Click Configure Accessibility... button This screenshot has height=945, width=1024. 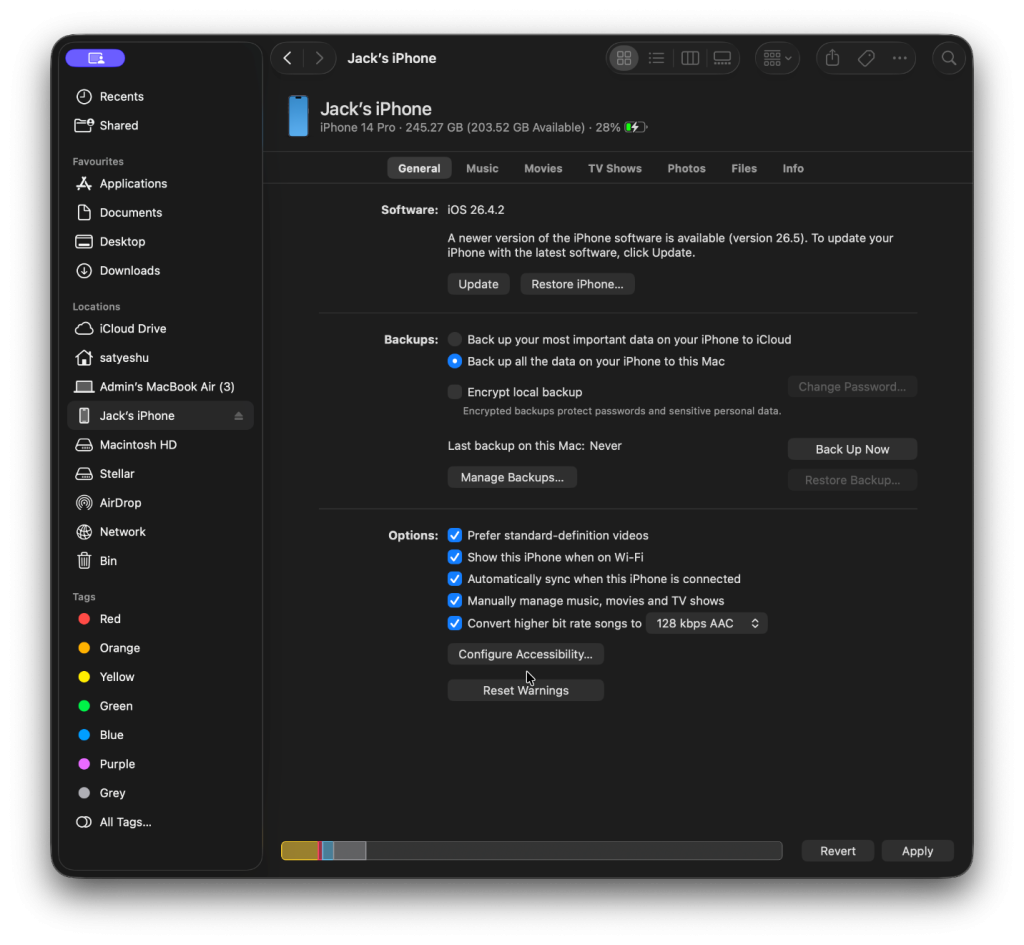pyautogui.click(x=526, y=654)
